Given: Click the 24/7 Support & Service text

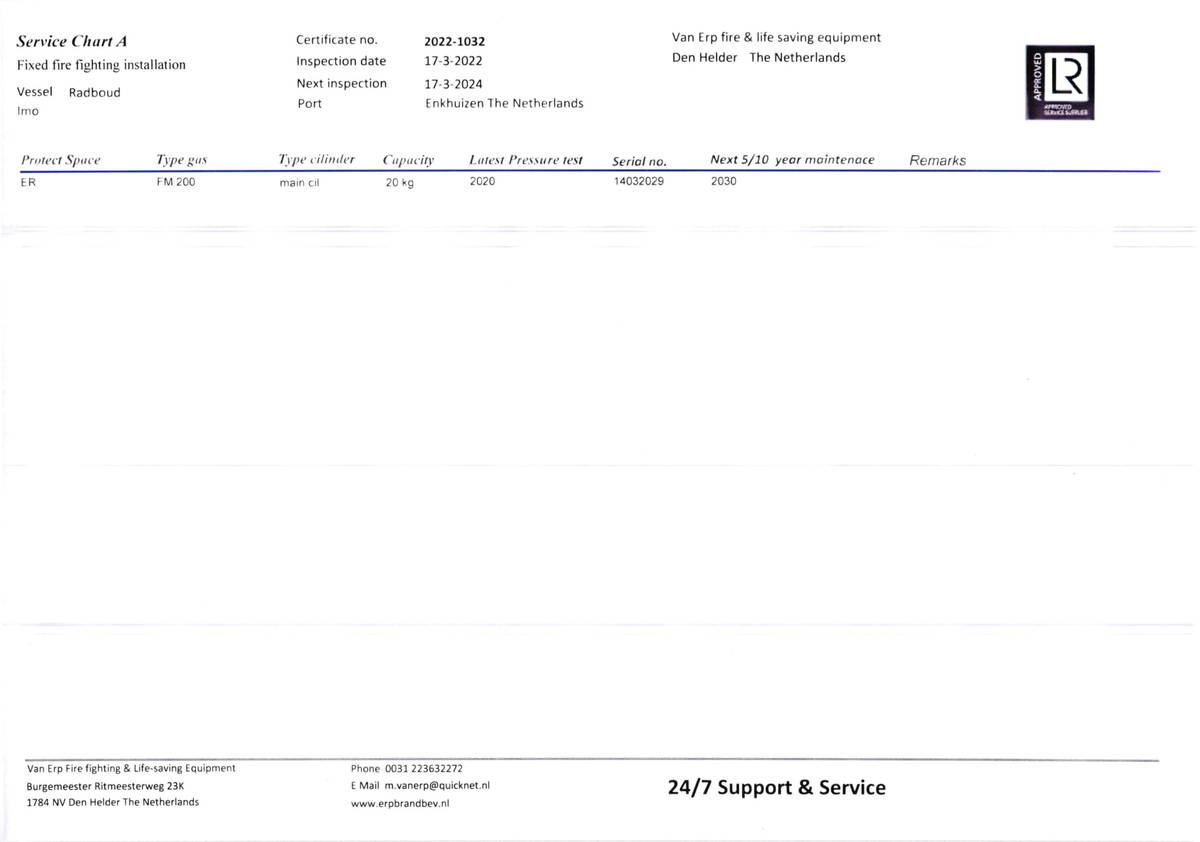Looking at the screenshot, I should point(777,788).
